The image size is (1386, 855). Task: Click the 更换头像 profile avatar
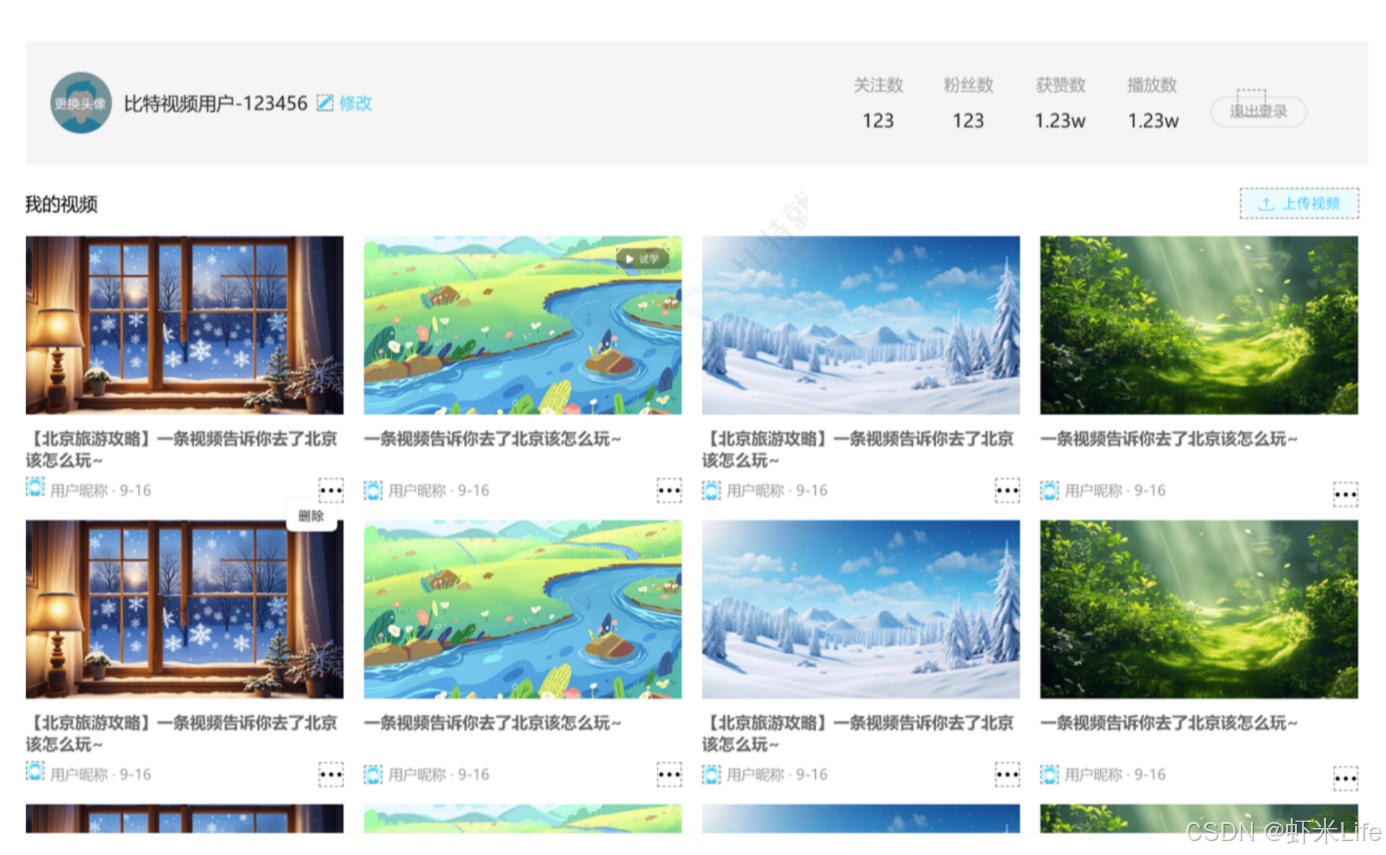pos(81,102)
